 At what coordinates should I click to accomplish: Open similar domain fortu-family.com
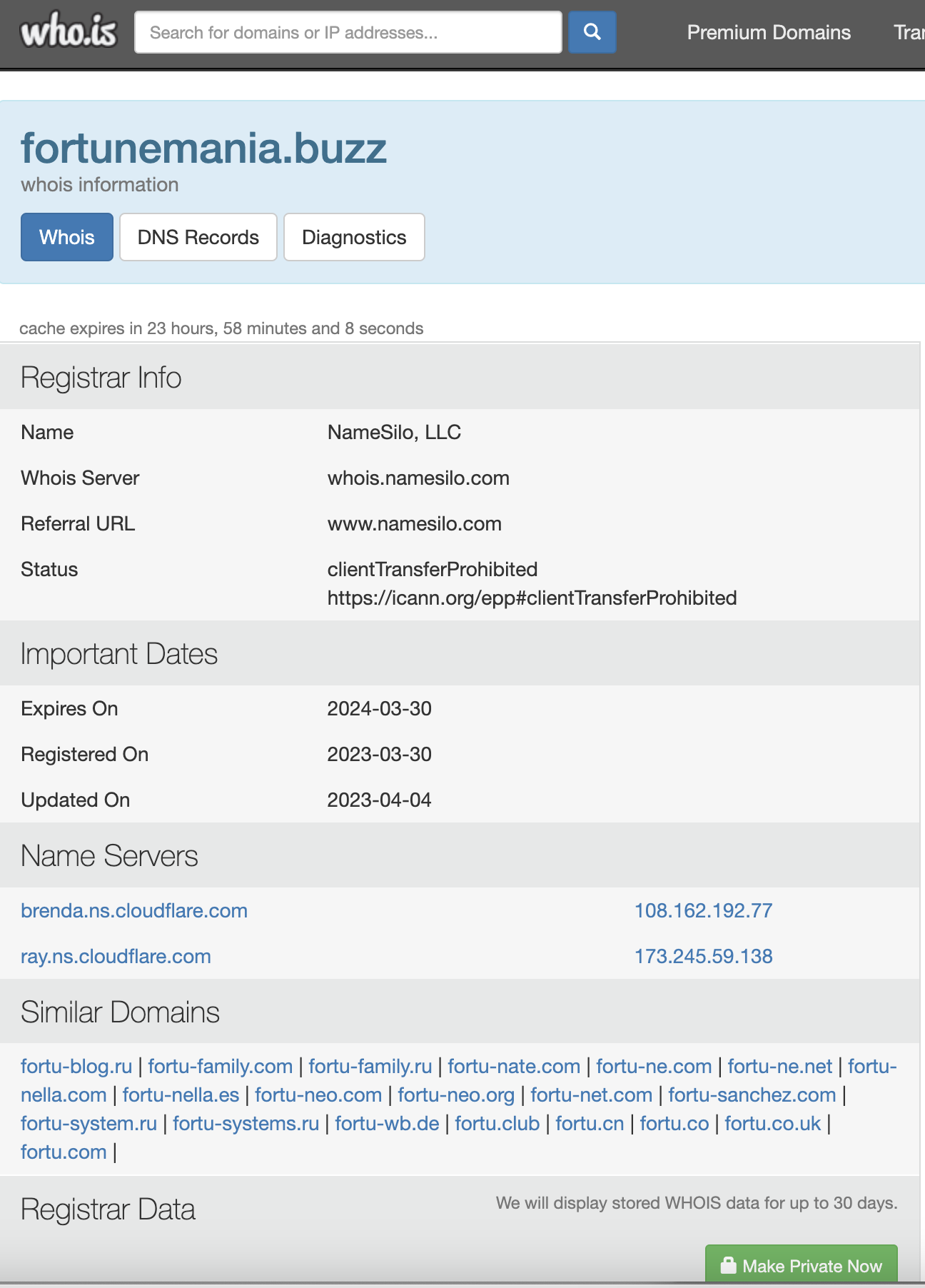click(221, 1067)
